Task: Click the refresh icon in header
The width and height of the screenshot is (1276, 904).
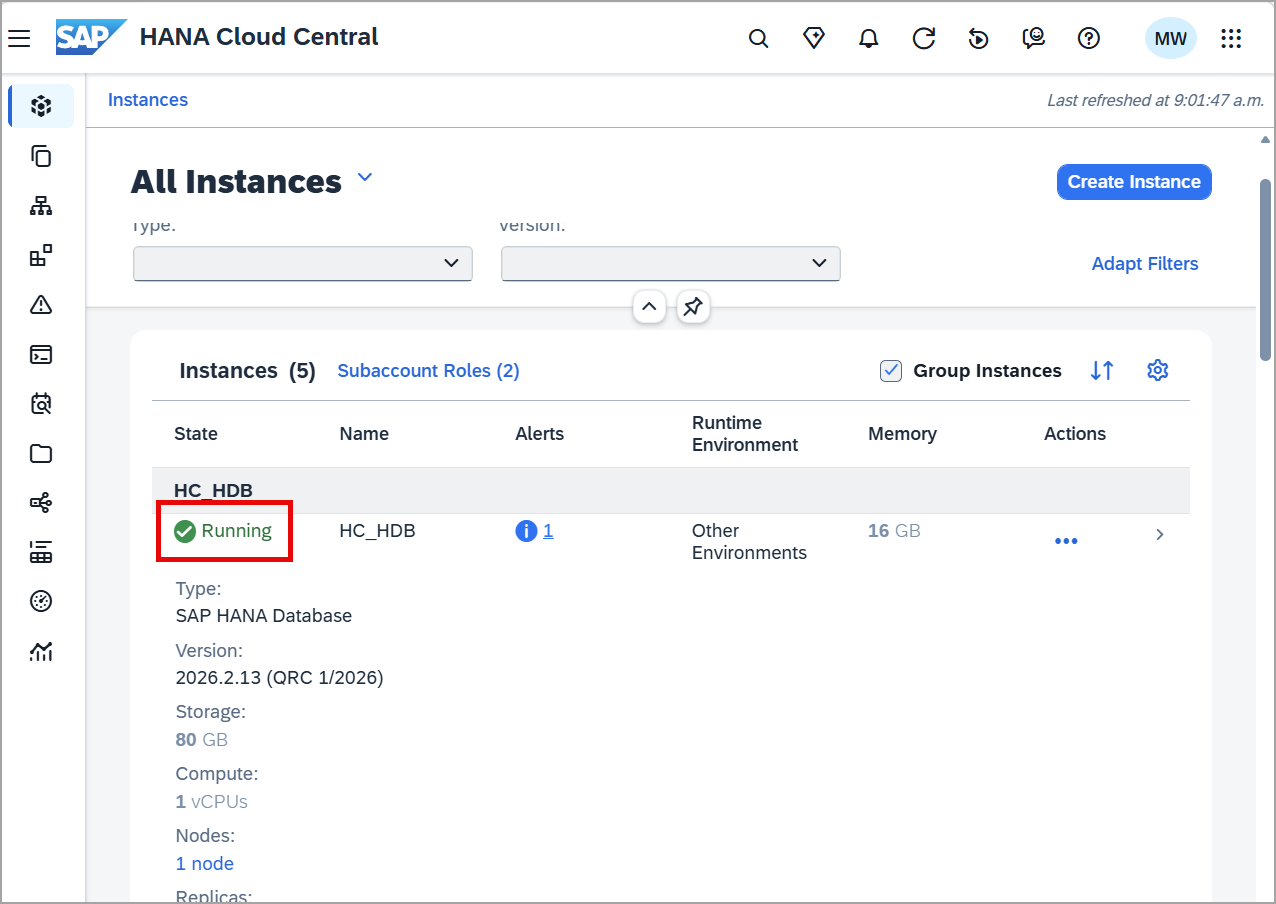Action: pos(924,38)
